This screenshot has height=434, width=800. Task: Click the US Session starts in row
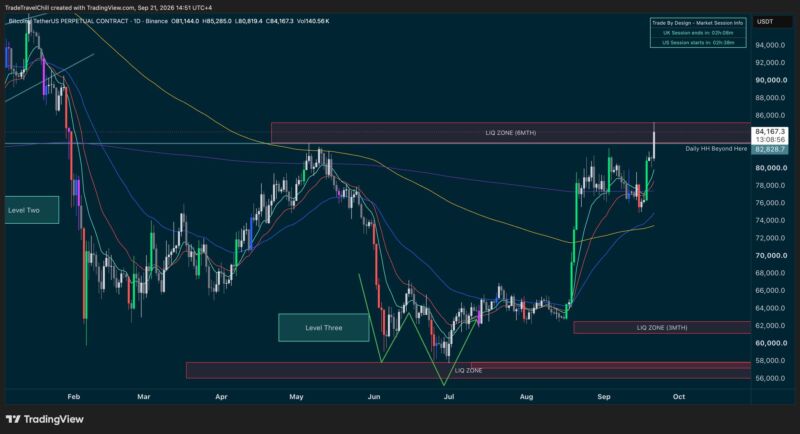click(697, 43)
